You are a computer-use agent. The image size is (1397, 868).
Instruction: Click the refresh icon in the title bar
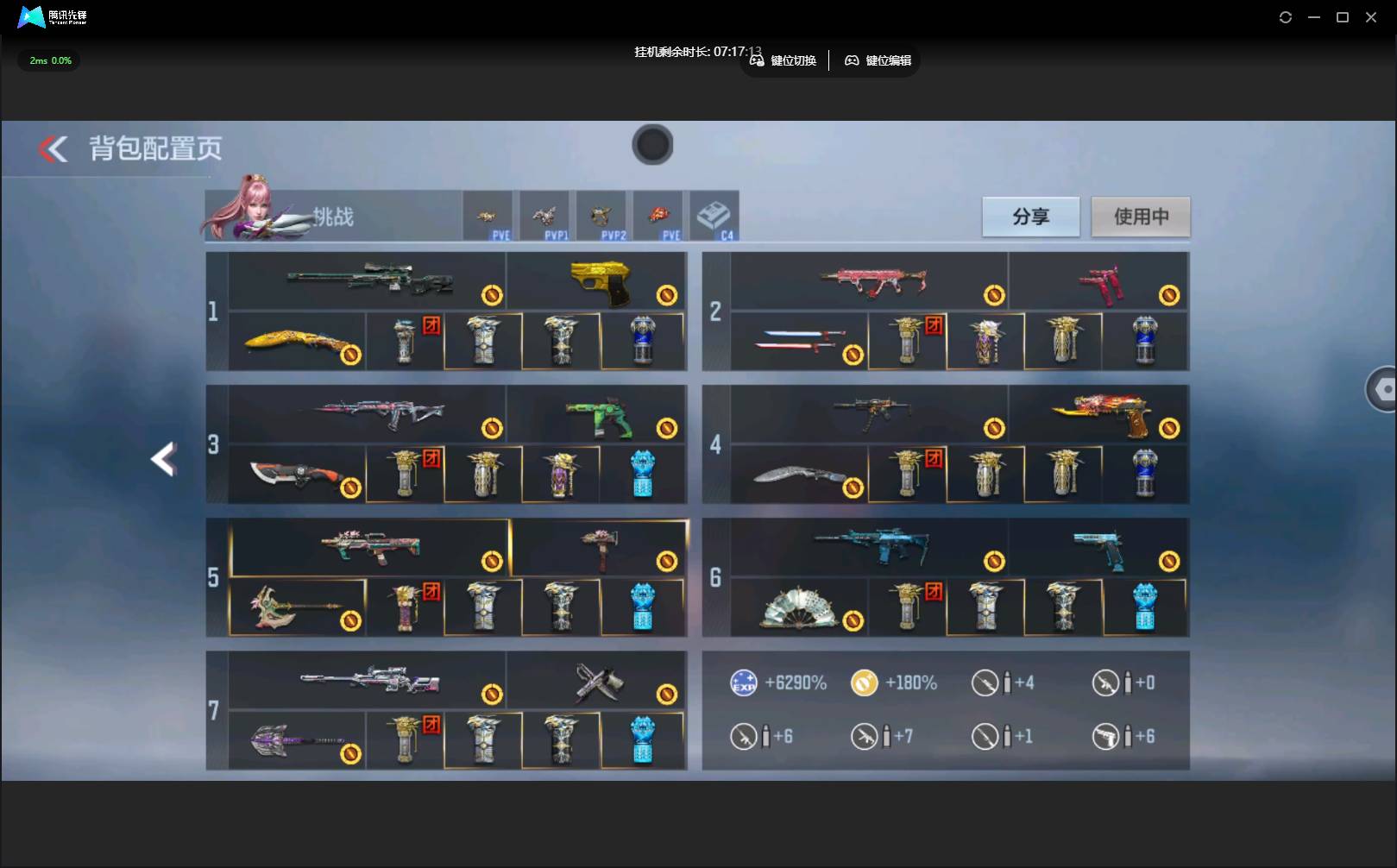tap(1285, 17)
